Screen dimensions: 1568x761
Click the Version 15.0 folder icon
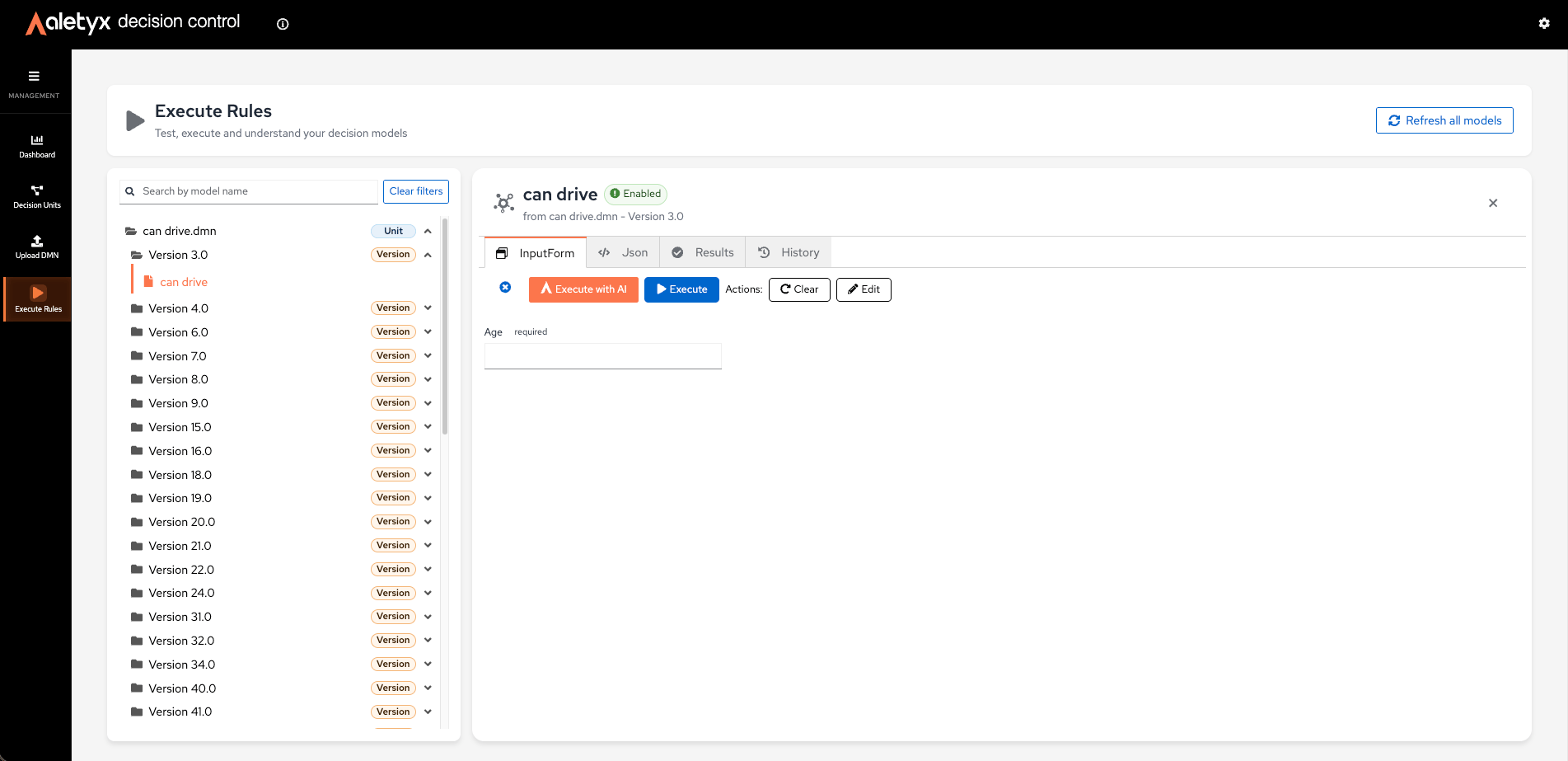137,427
